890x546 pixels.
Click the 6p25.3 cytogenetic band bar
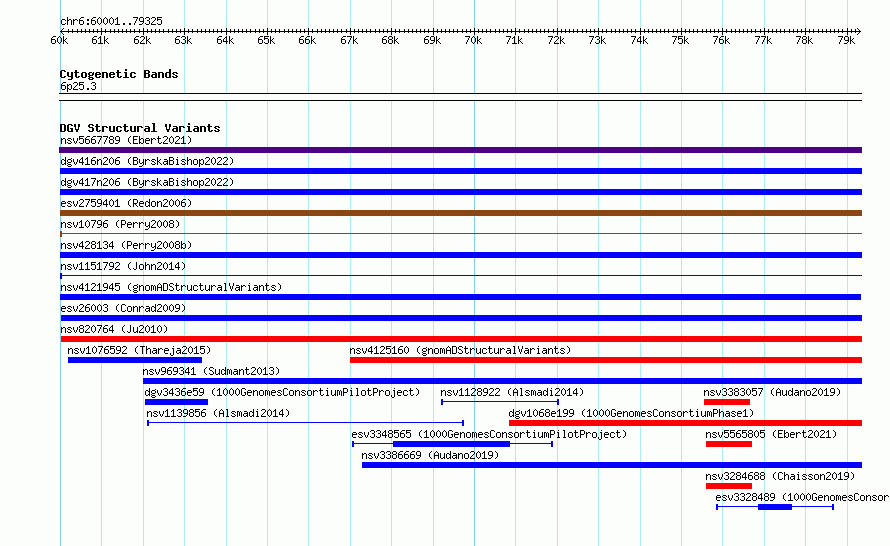[460, 97]
